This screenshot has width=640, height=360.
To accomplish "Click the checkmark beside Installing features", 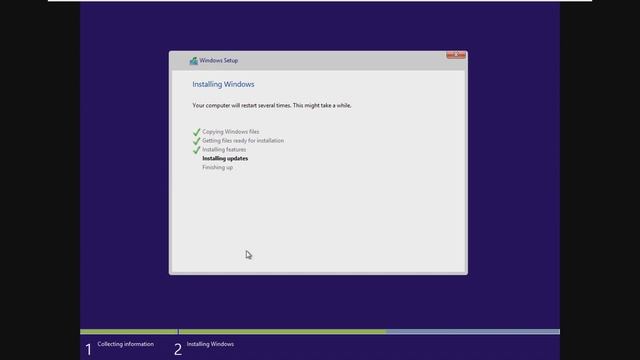I will (x=196, y=150).
